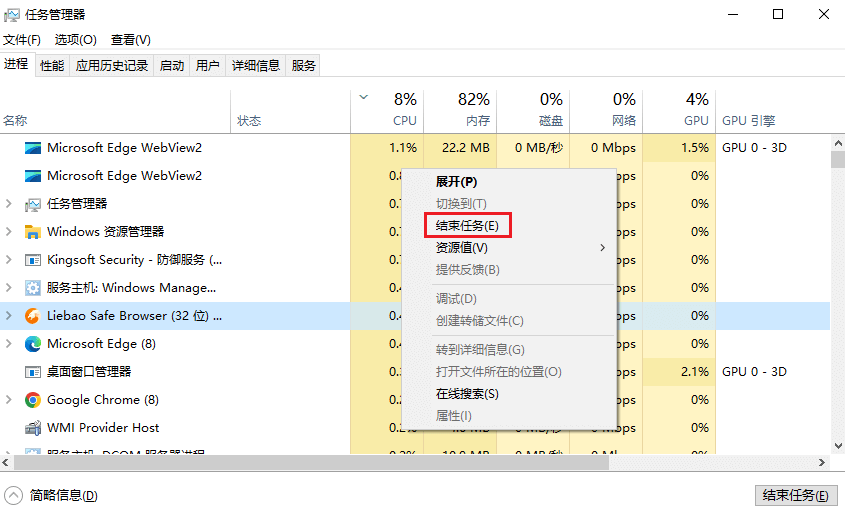Screen dimensions: 845x517
Task: Click the Google Chrome icon
Action: pos(32,400)
